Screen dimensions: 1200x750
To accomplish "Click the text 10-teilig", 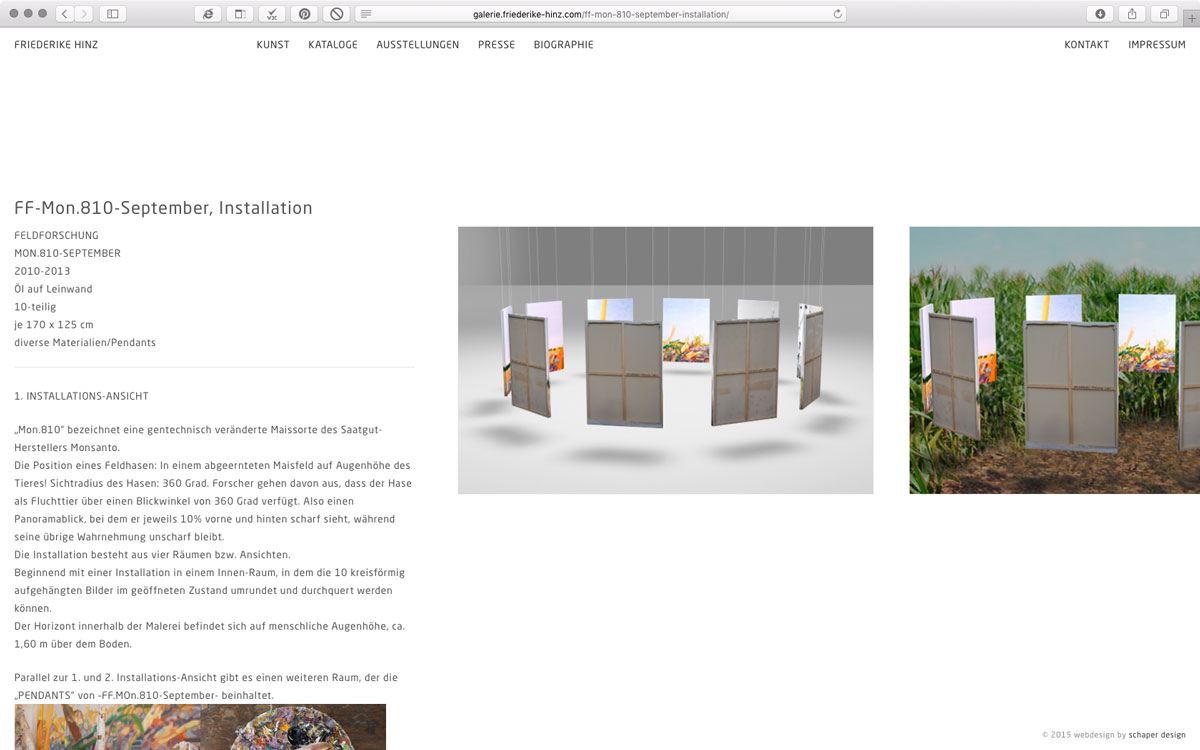I will click(x=35, y=307).
